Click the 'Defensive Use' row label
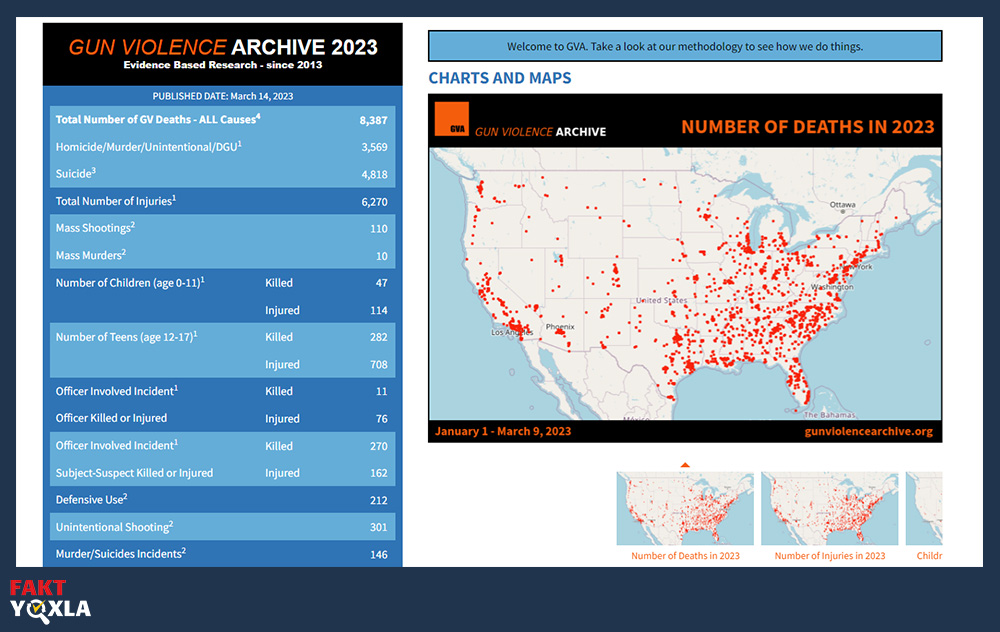1000x632 pixels. coord(91,499)
